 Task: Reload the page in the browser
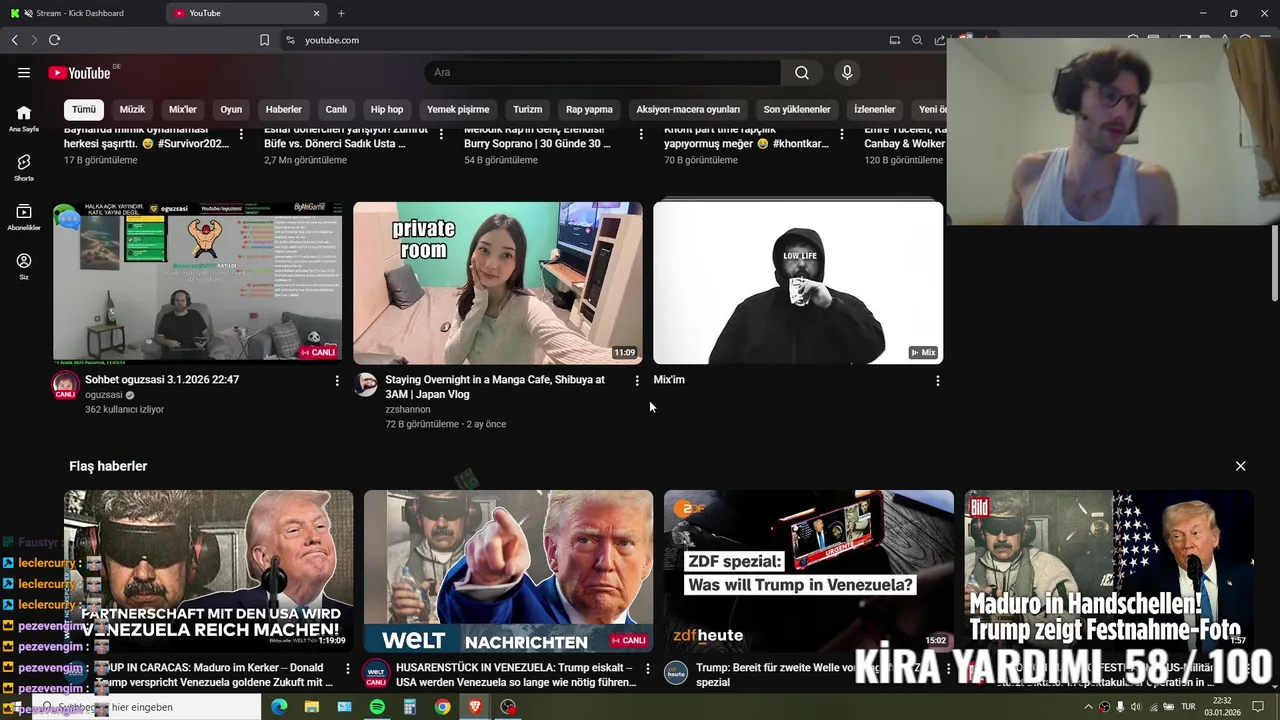point(54,40)
